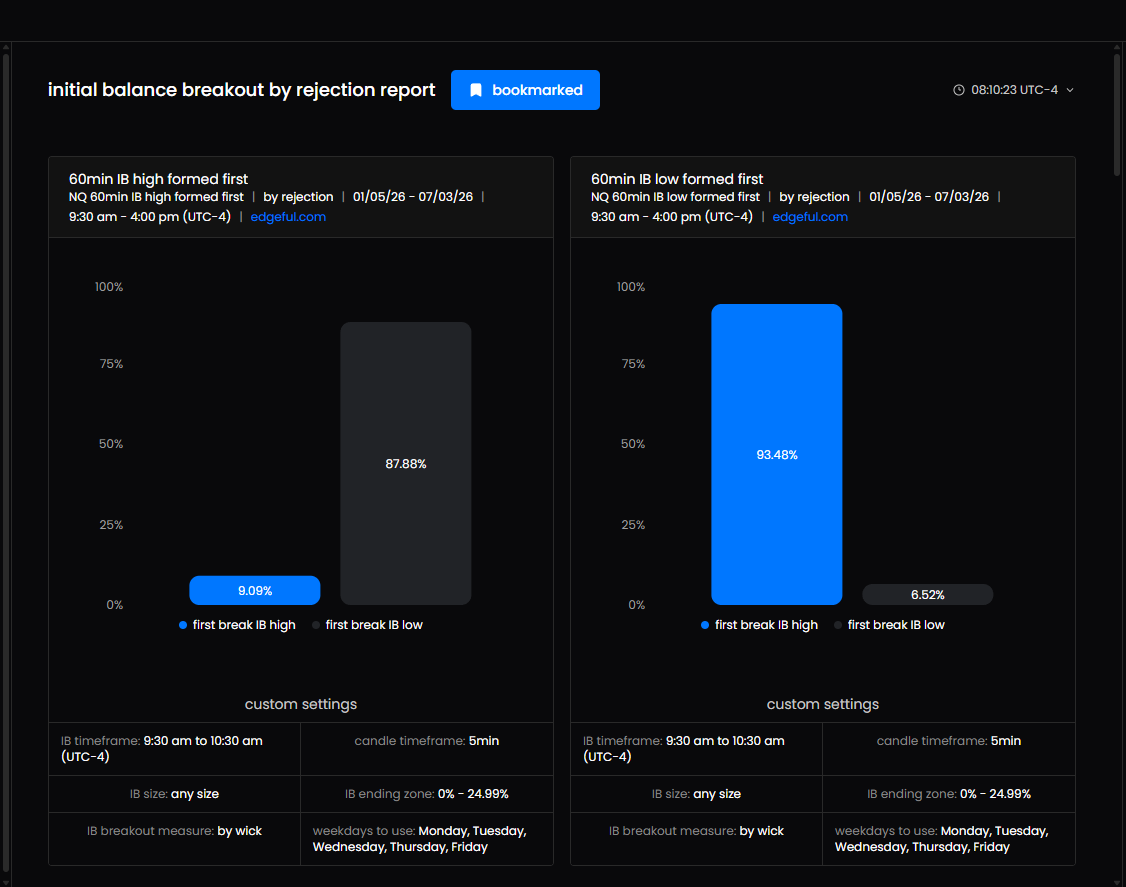Viewport: 1126px width, 887px height.
Task: Click the bookmark icon inside the bookmarked button
Action: click(x=475, y=90)
